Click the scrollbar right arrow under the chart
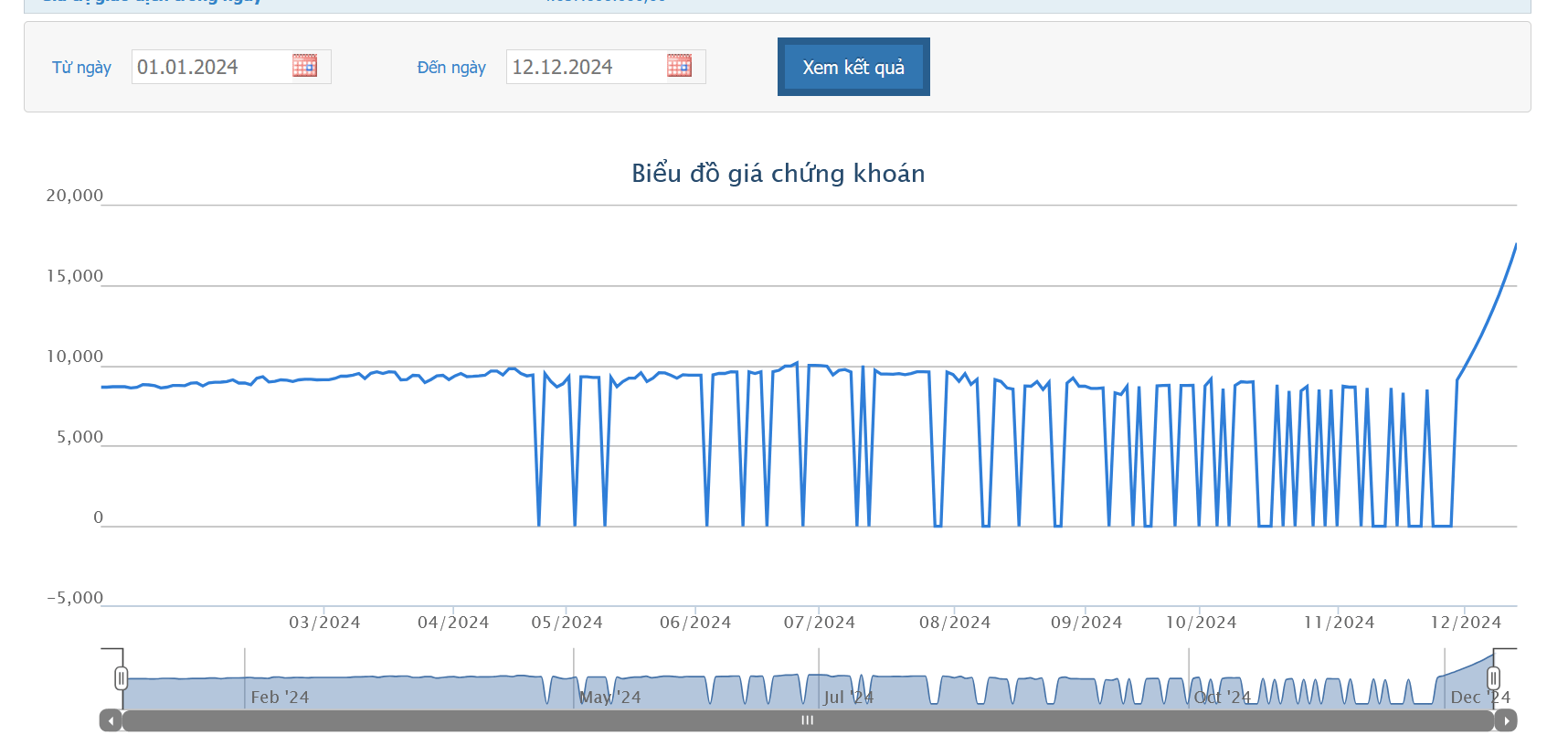 [1506, 720]
